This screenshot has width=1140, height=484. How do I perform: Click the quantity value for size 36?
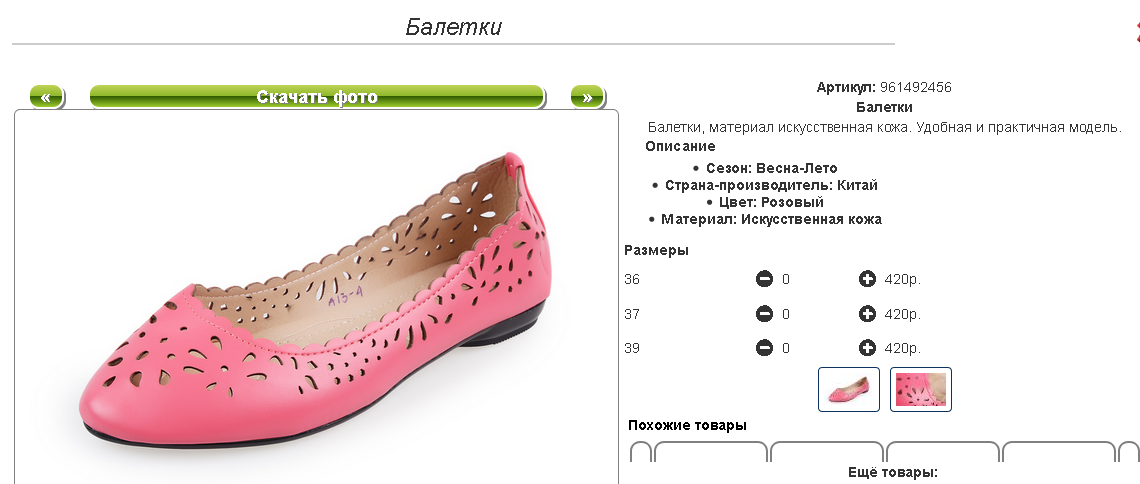point(786,280)
